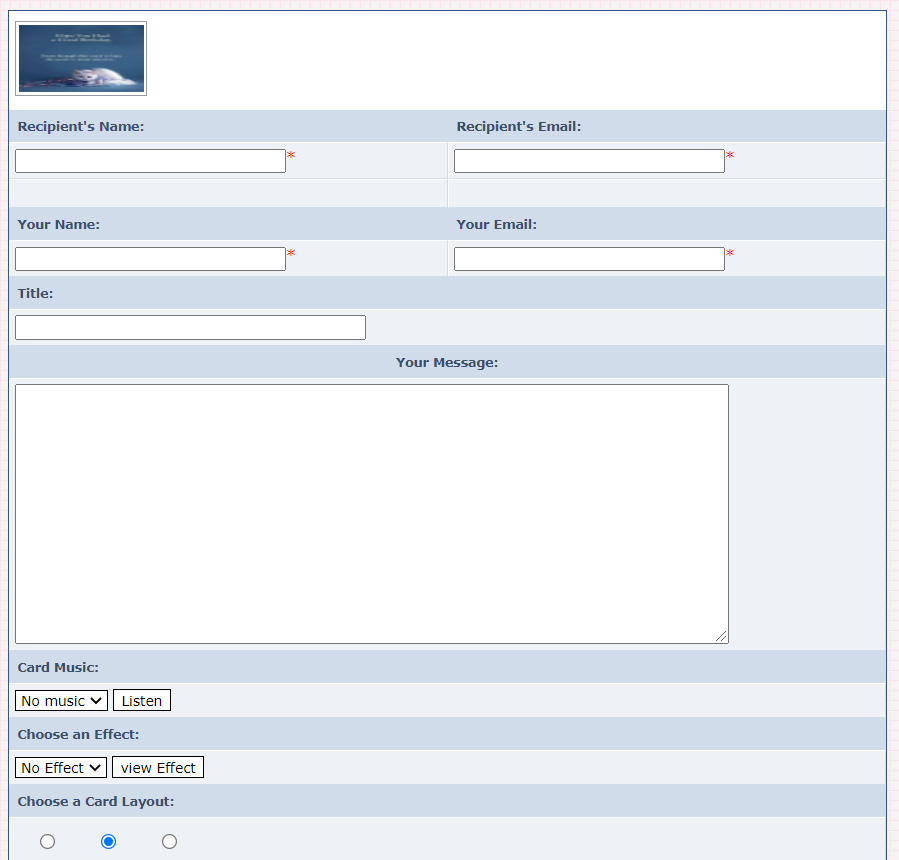
Task: Select the third card layout radio button
Action: point(169,841)
